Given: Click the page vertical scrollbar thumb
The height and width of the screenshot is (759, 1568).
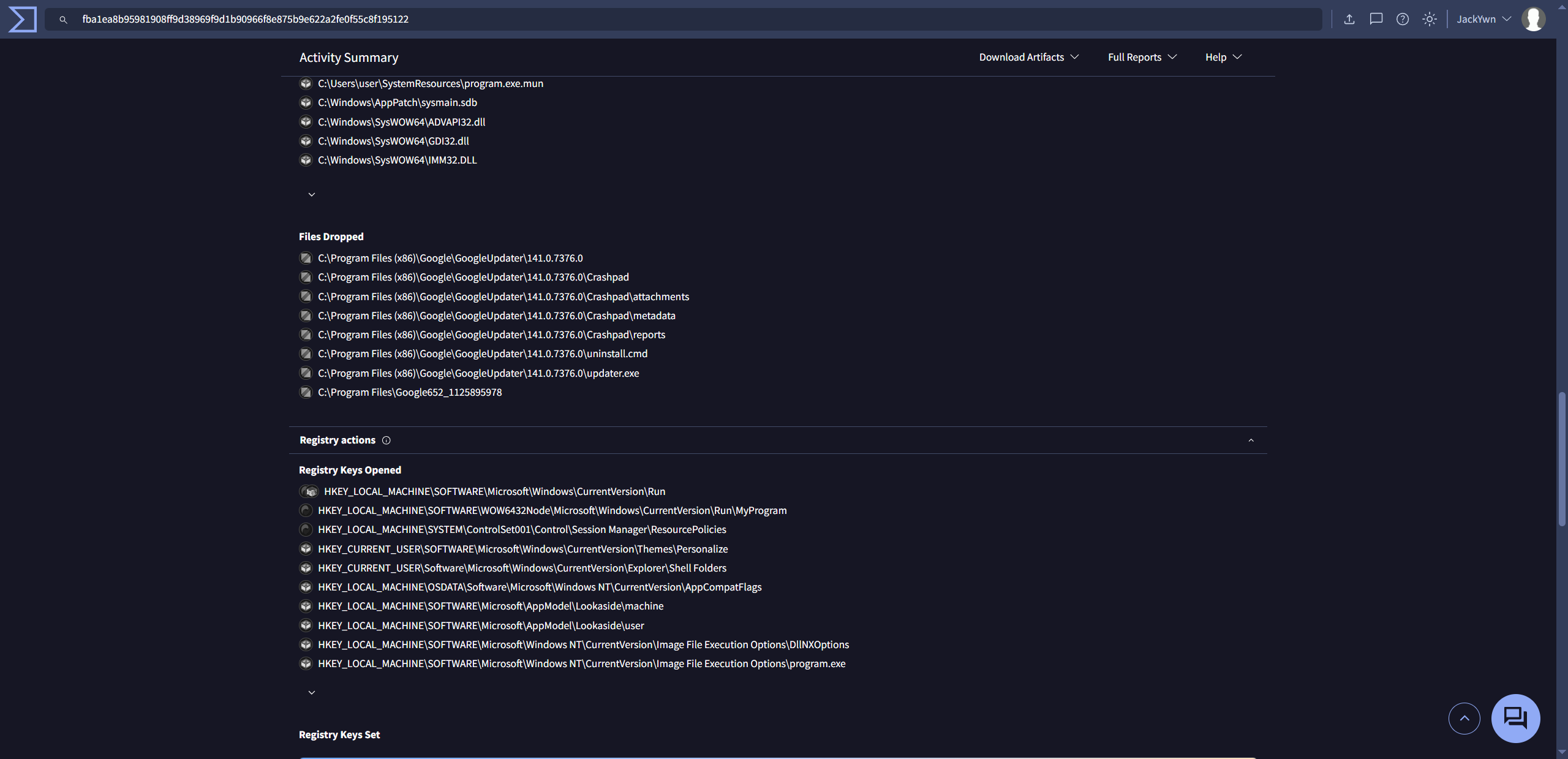Looking at the screenshot, I should [1562, 459].
